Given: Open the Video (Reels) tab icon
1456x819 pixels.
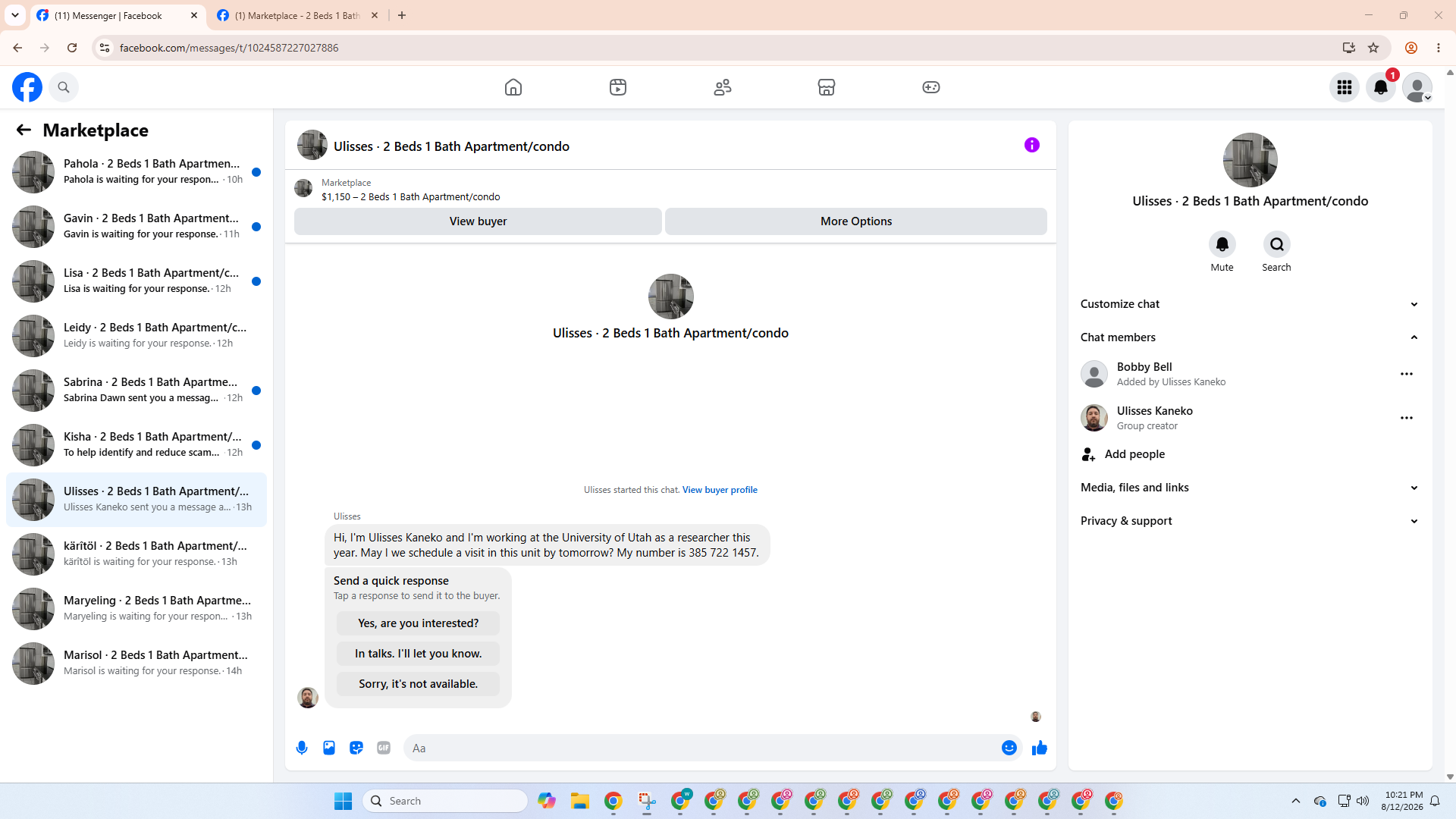Looking at the screenshot, I should coord(618,87).
